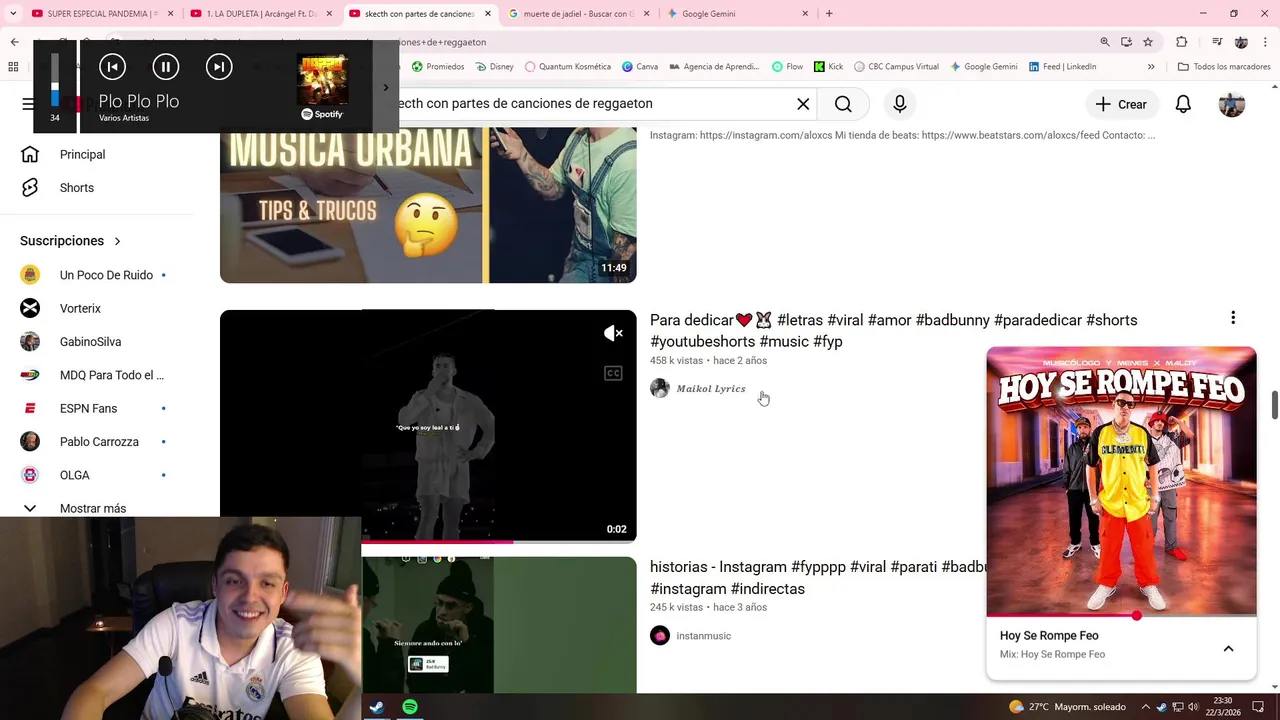Bookmark this page with star icon
Viewport: 1280px width, 720px height.
pos(1148,42)
